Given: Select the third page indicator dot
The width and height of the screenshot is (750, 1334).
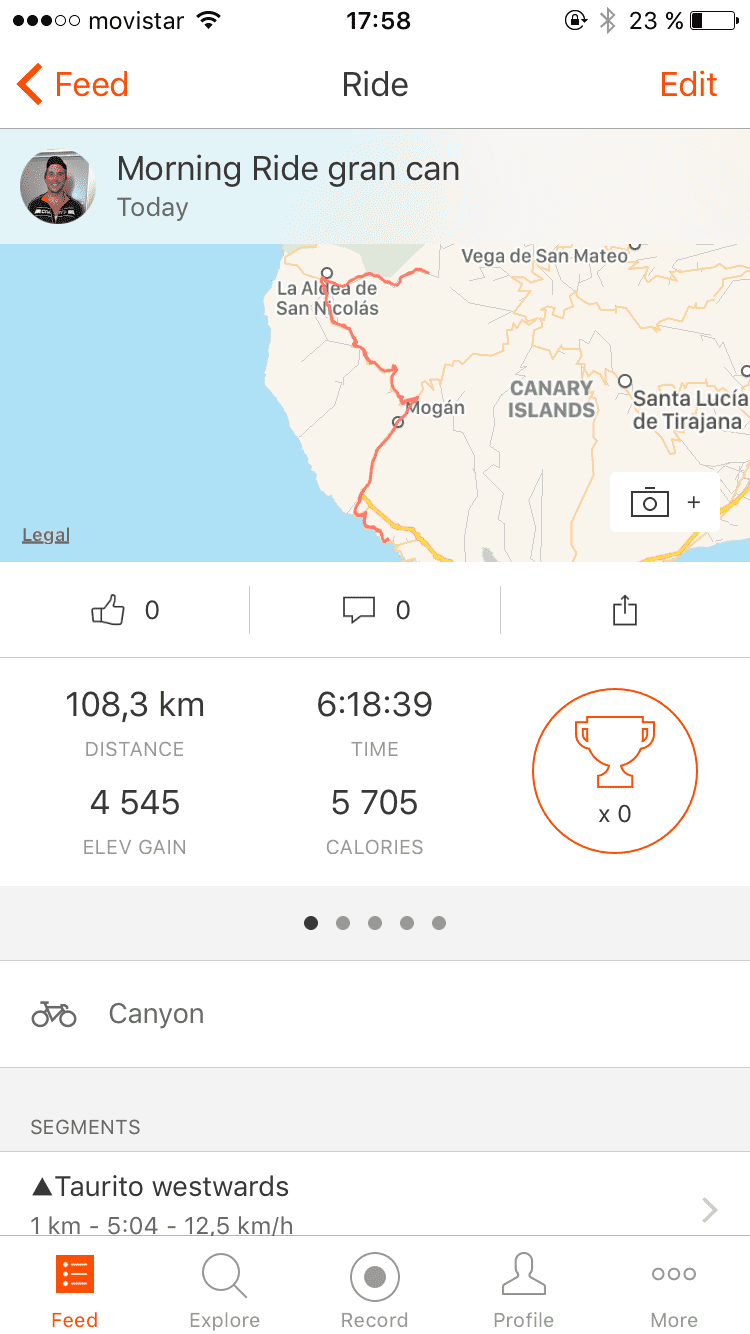Looking at the screenshot, I should [x=375, y=923].
